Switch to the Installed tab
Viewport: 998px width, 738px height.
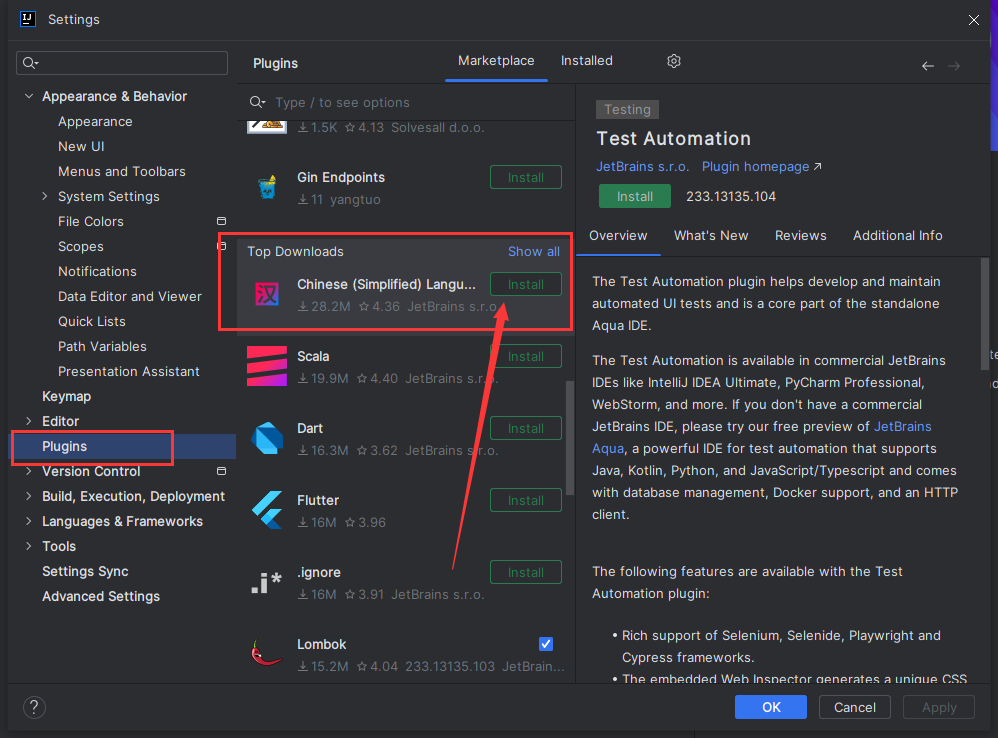click(587, 60)
